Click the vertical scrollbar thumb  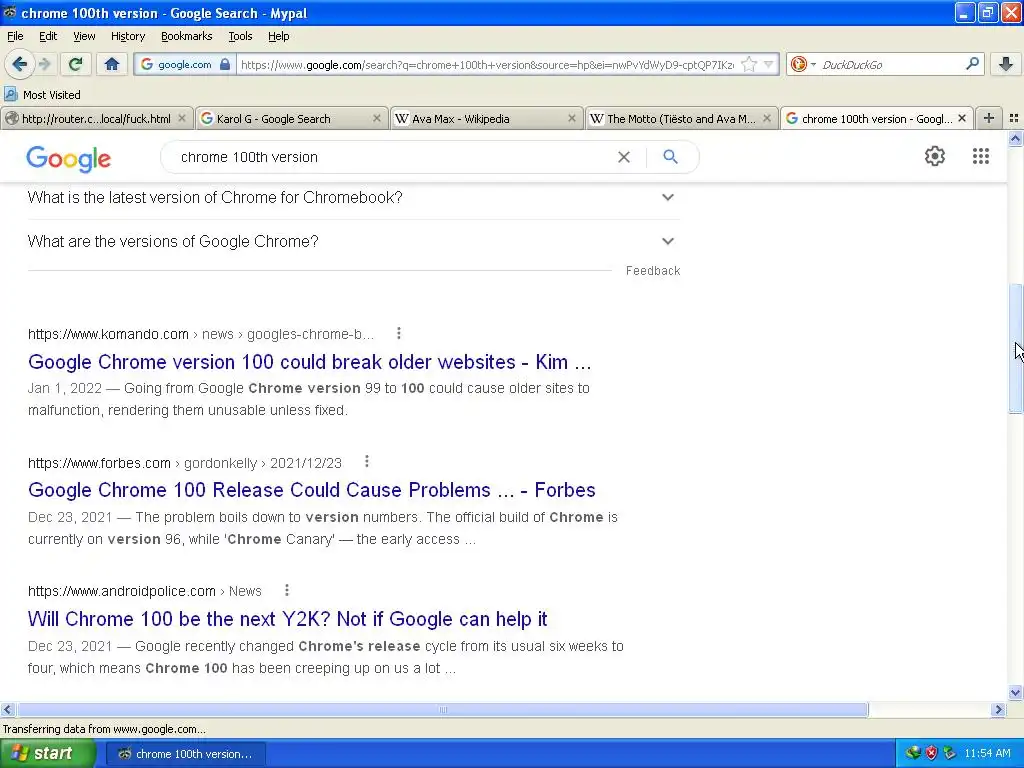(x=1015, y=348)
